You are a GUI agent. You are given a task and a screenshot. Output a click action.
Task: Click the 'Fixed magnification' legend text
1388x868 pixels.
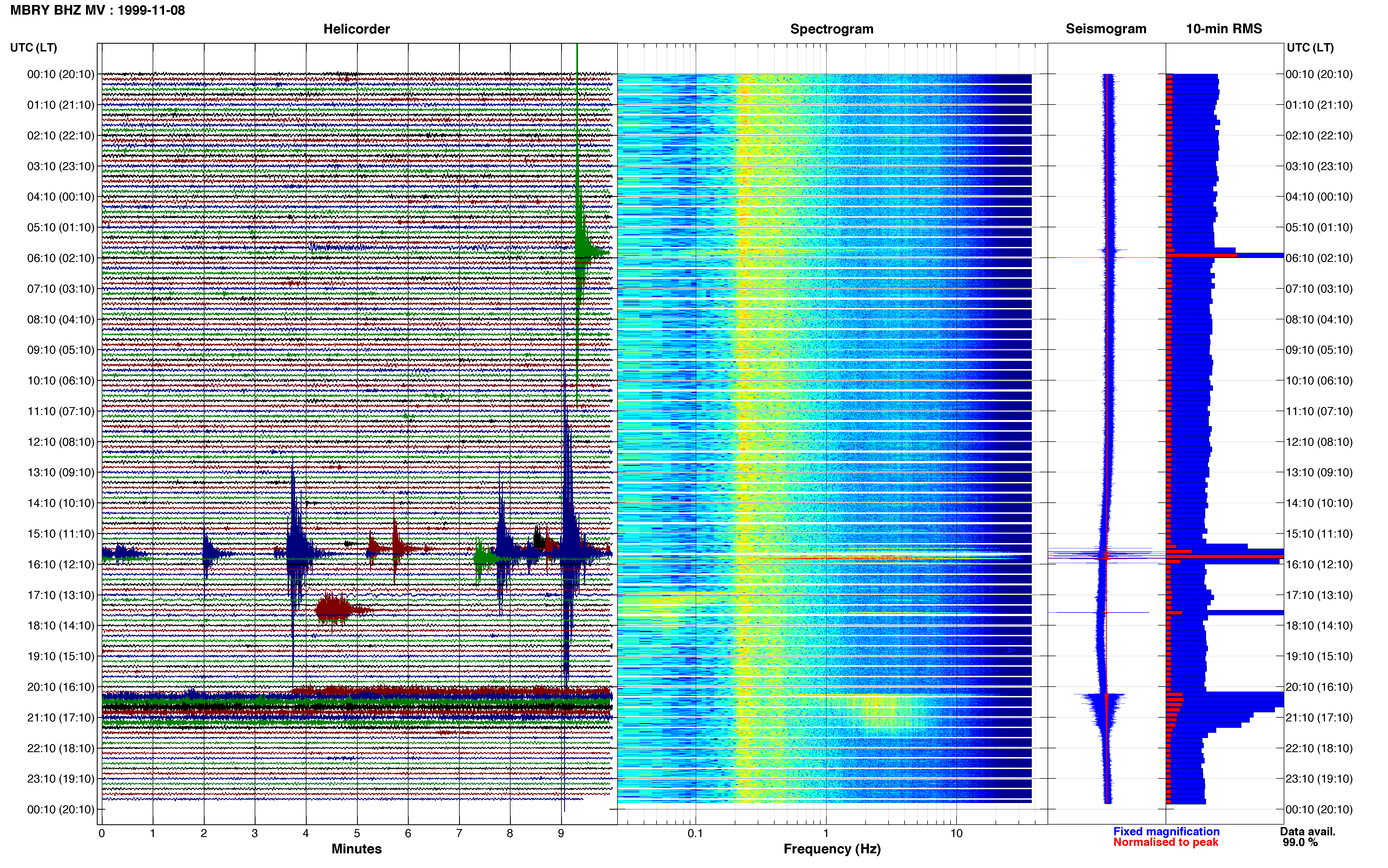click(x=1166, y=831)
